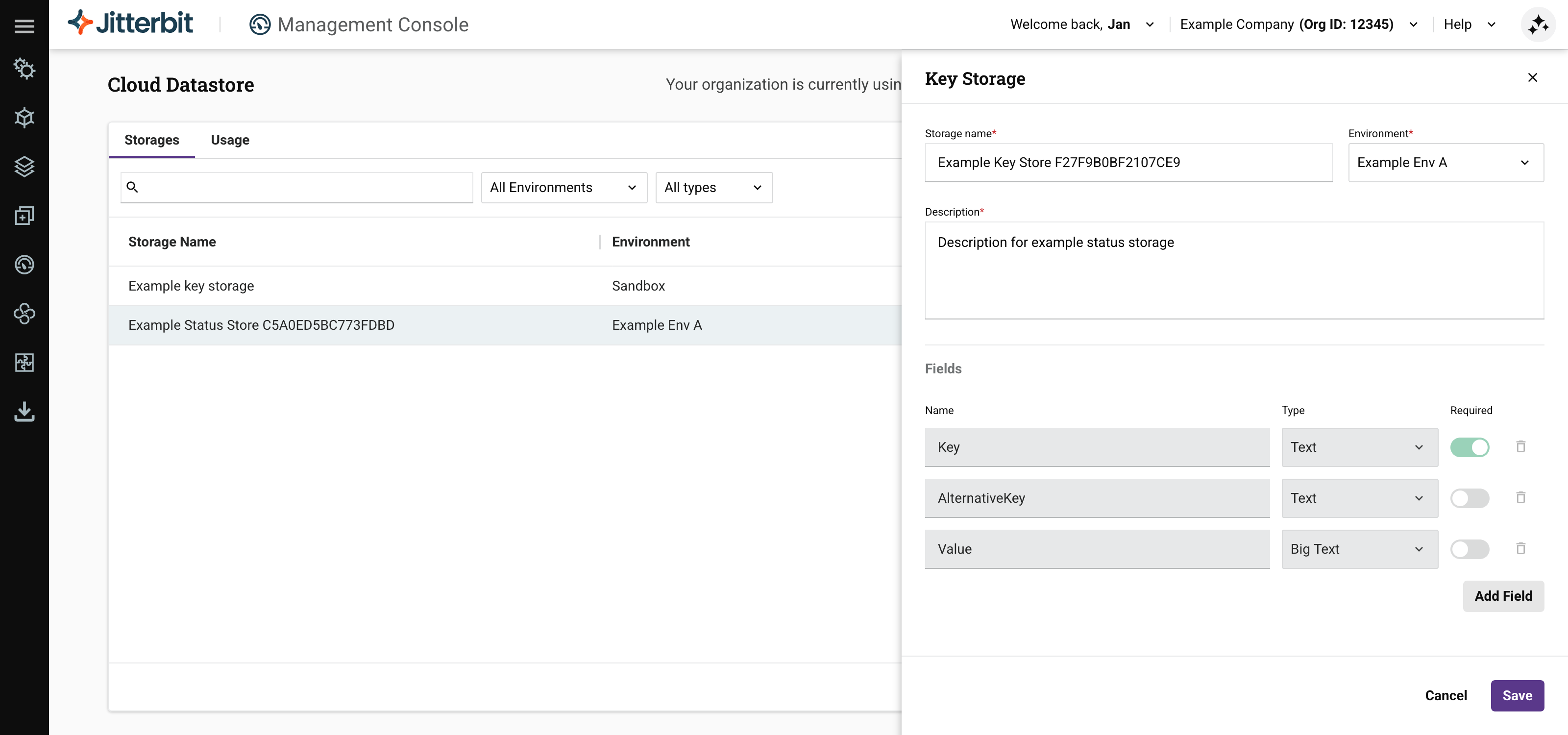This screenshot has height=735, width=1568.
Task: Click the gear icon in sidebar
Action: [x=24, y=69]
